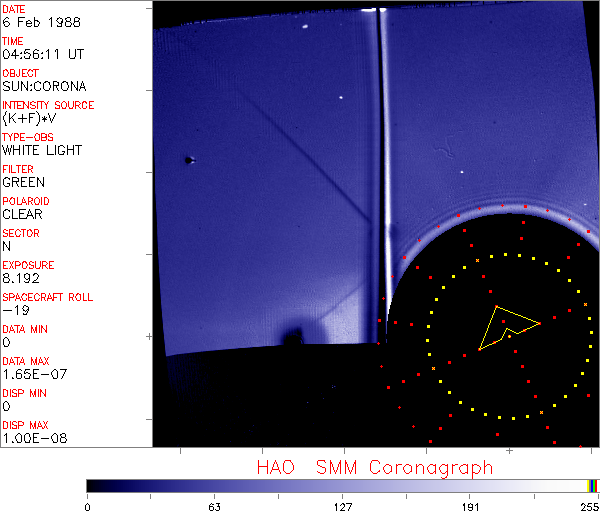Screen dimensions: 600x512
Task: Select the "SUN:CORONA" object value
Action: click(44, 86)
